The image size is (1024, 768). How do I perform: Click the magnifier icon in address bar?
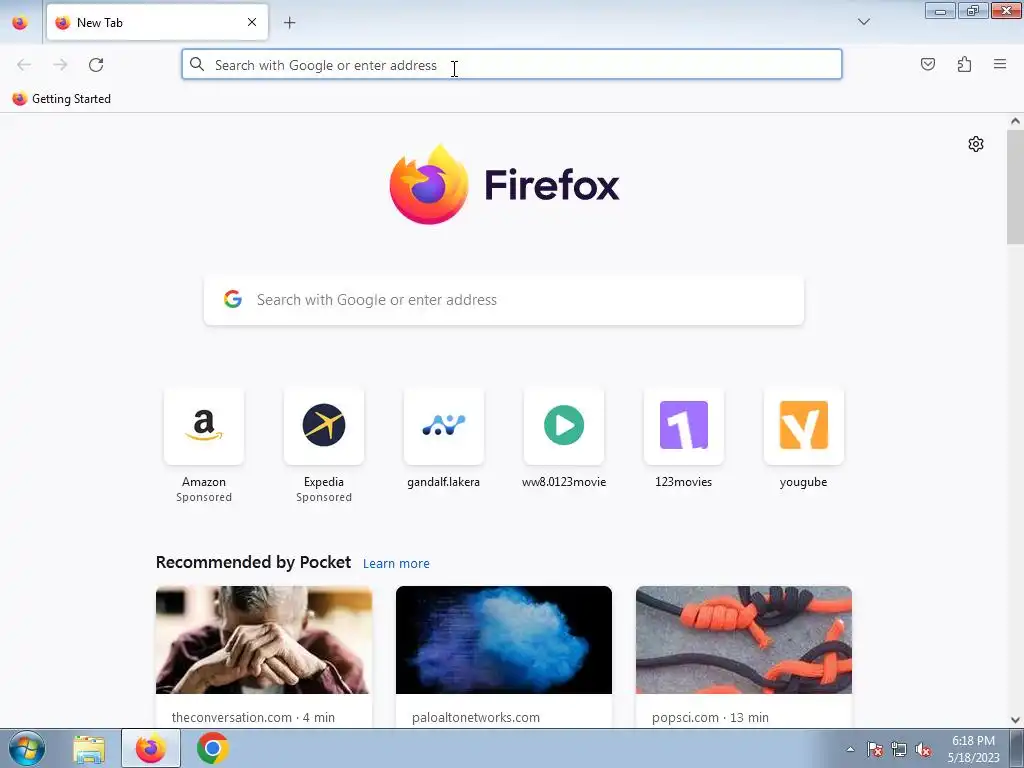(x=197, y=64)
